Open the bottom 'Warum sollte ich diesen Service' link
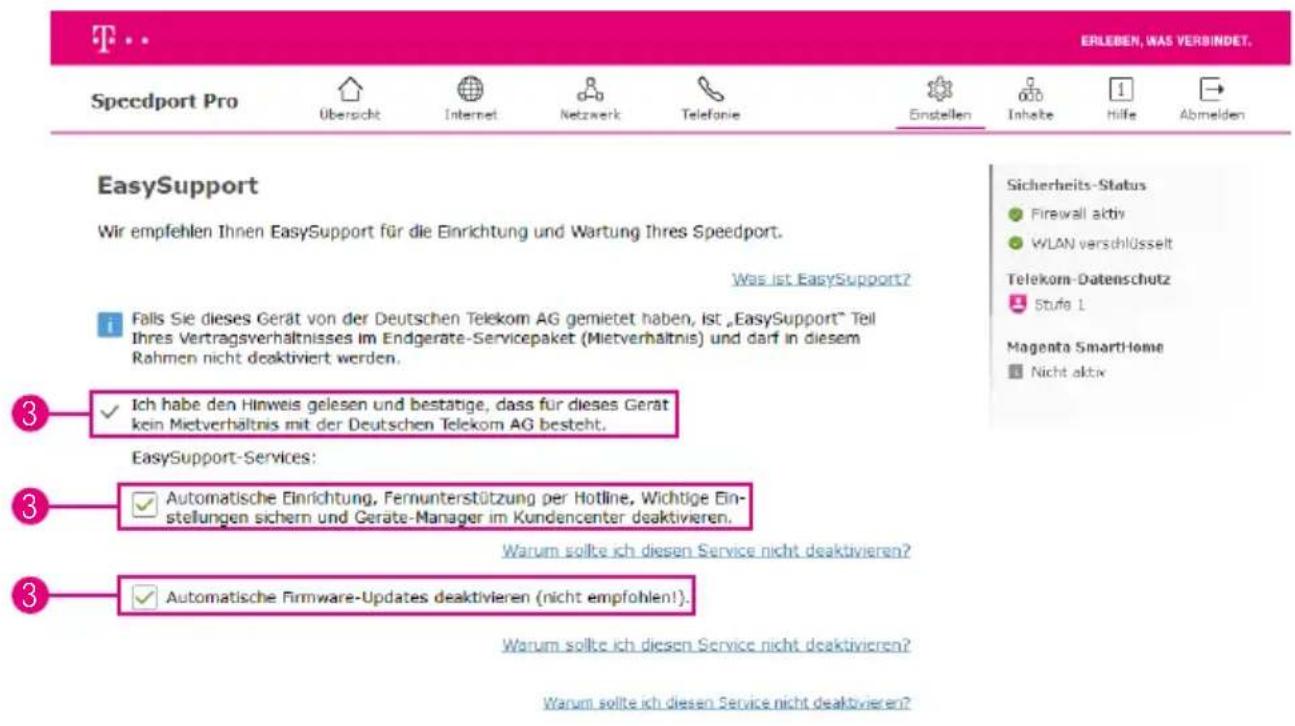1295x726 pixels. [726, 702]
